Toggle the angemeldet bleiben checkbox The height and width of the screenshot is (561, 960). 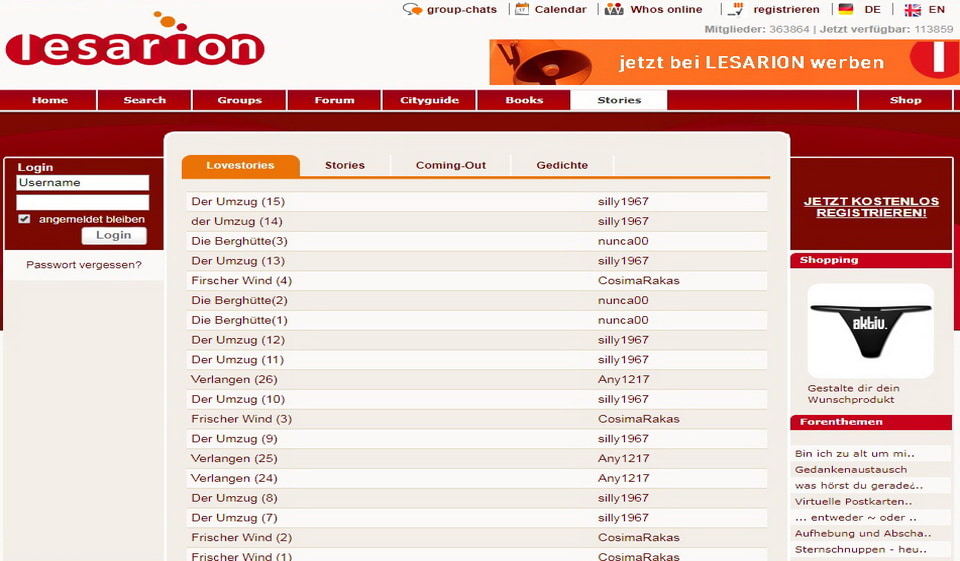[25, 219]
